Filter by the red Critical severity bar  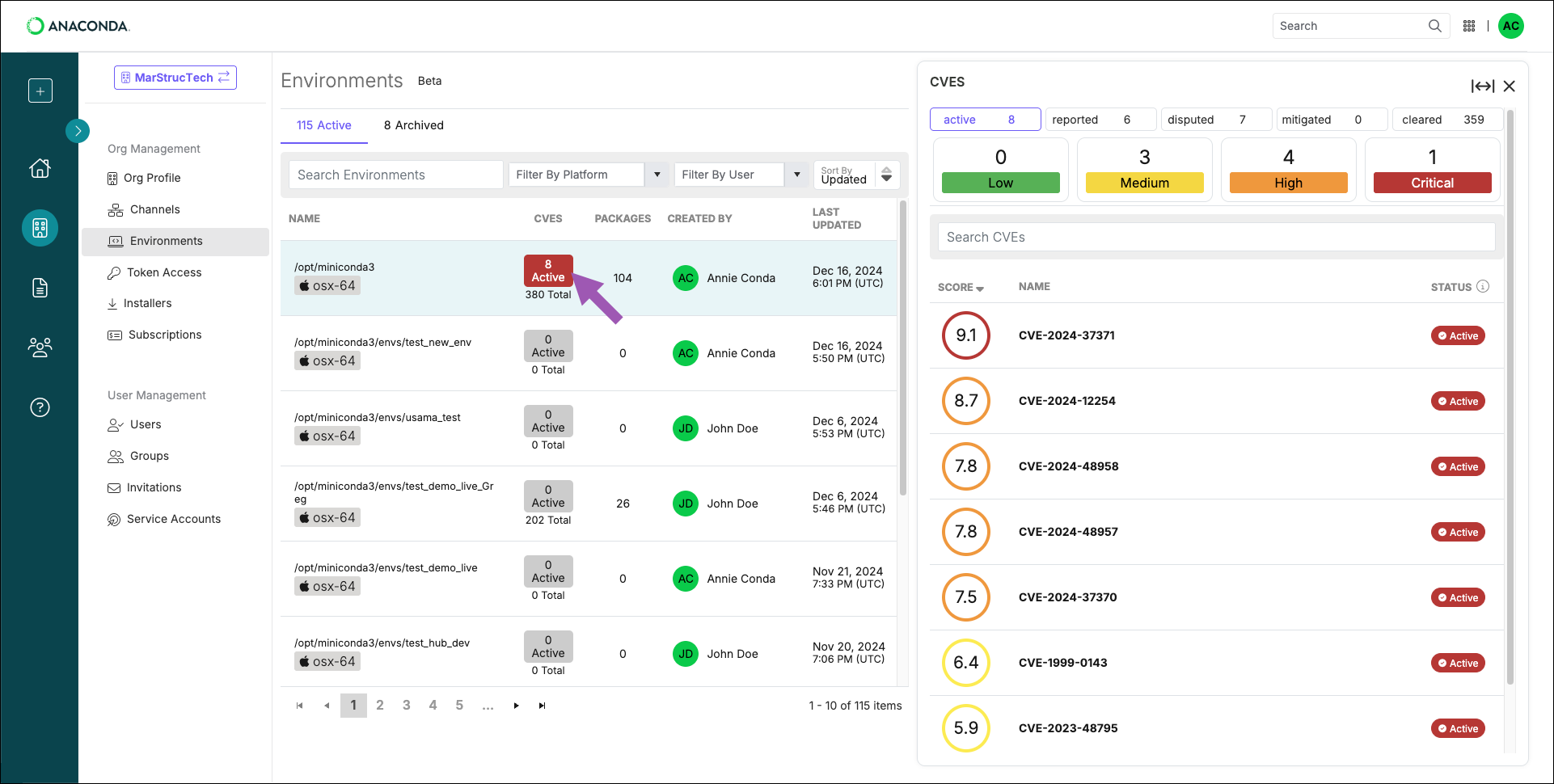(x=1432, y=183)
